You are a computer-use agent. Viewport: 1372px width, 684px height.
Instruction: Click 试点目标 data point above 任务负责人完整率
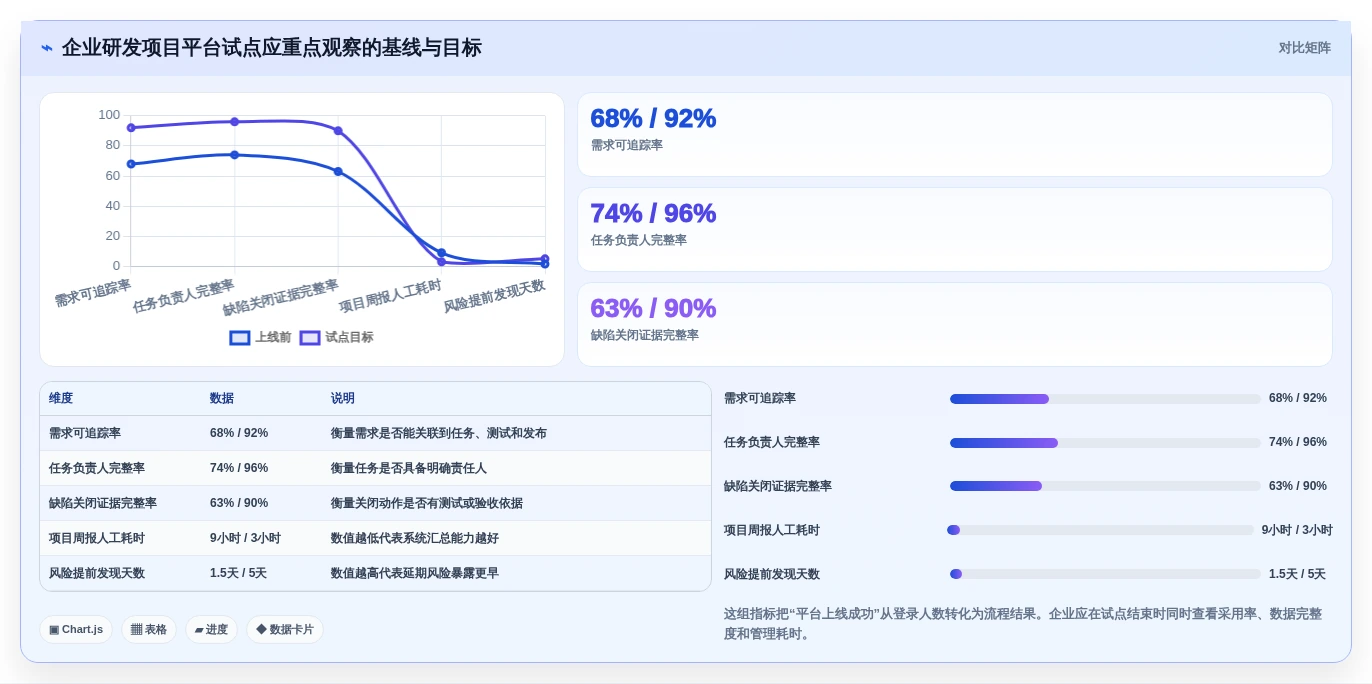[235, 122]
